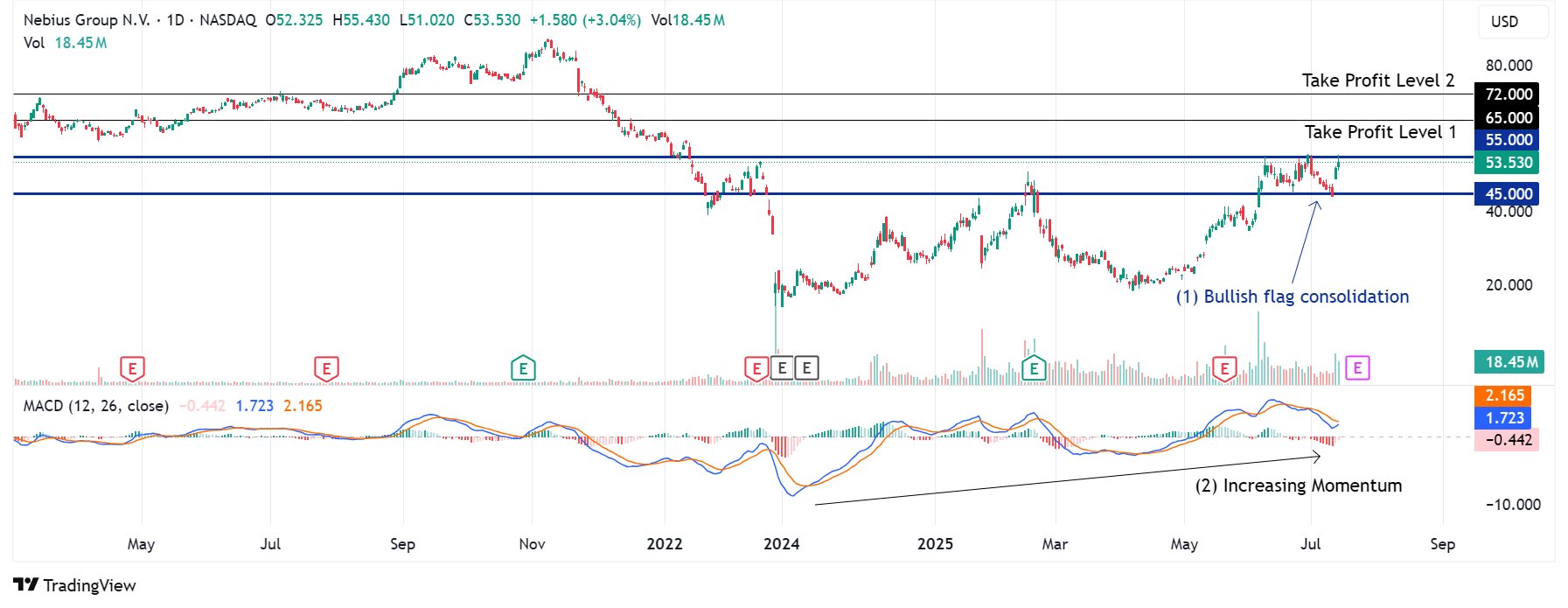Image resolution: width=1568 pixels, height=608 pixels.
Task: Click the black 65.000 price label
Action: pos(1508,118)
